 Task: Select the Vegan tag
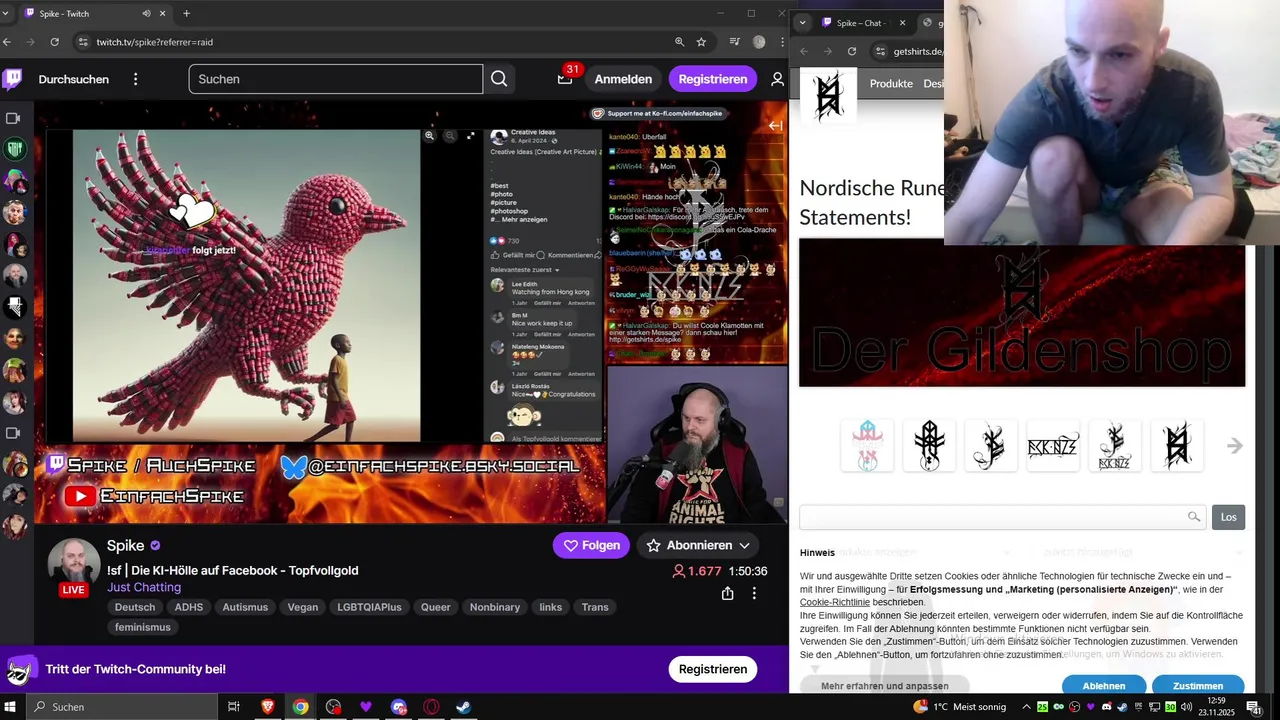point(303,607)
